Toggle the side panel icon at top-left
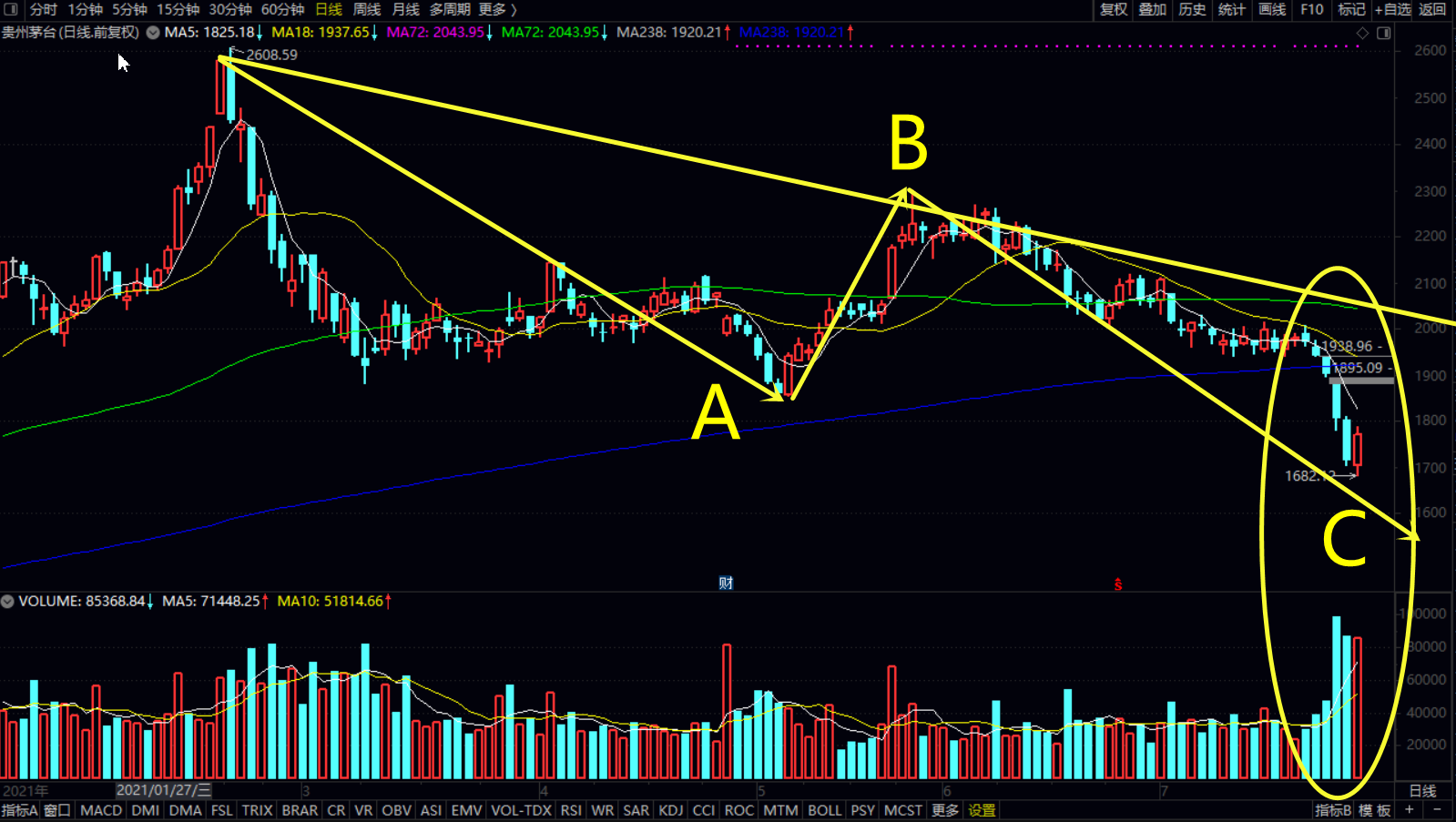 coord(11,9)
